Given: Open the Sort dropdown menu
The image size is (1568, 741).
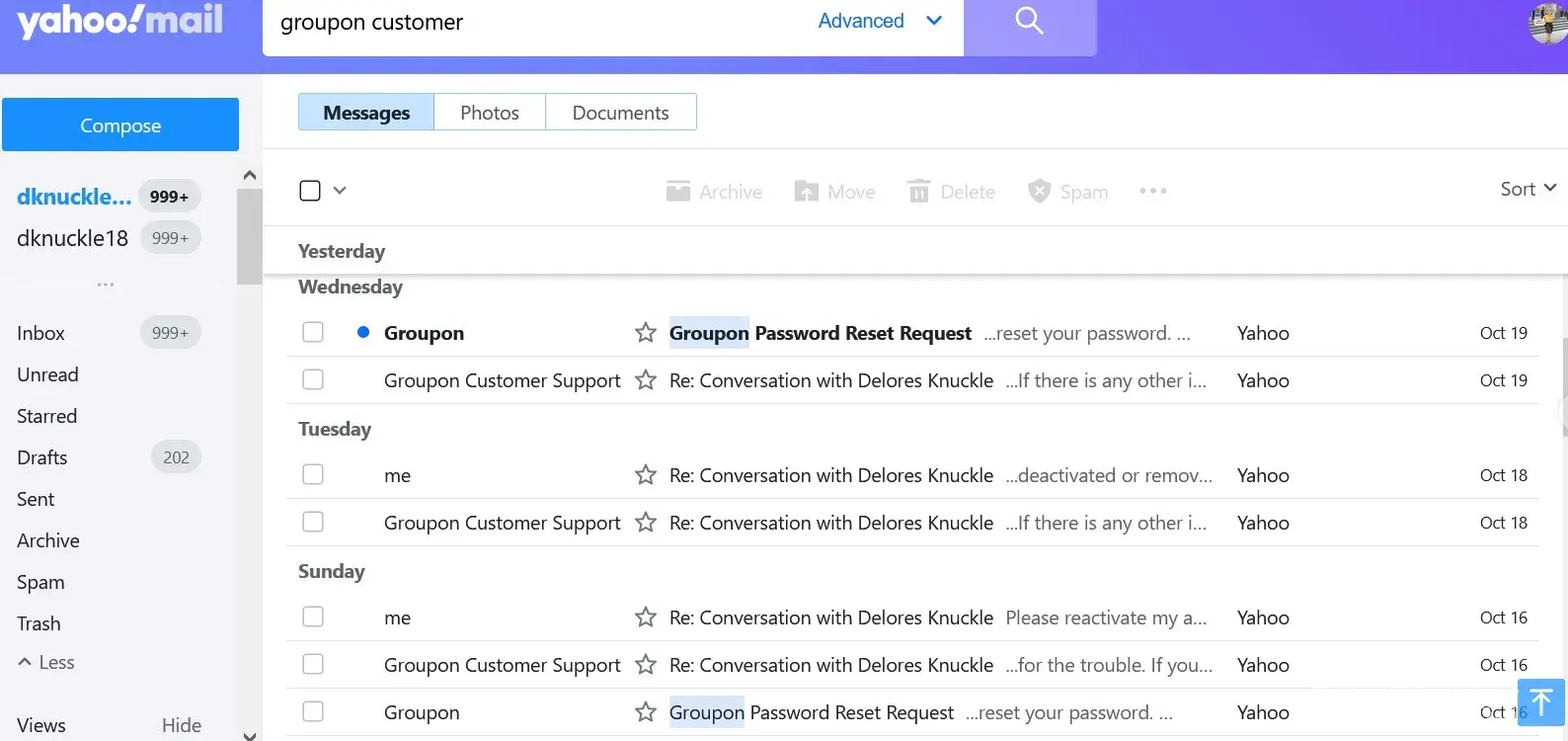Looking at the screenshot, I should 1528,189.
